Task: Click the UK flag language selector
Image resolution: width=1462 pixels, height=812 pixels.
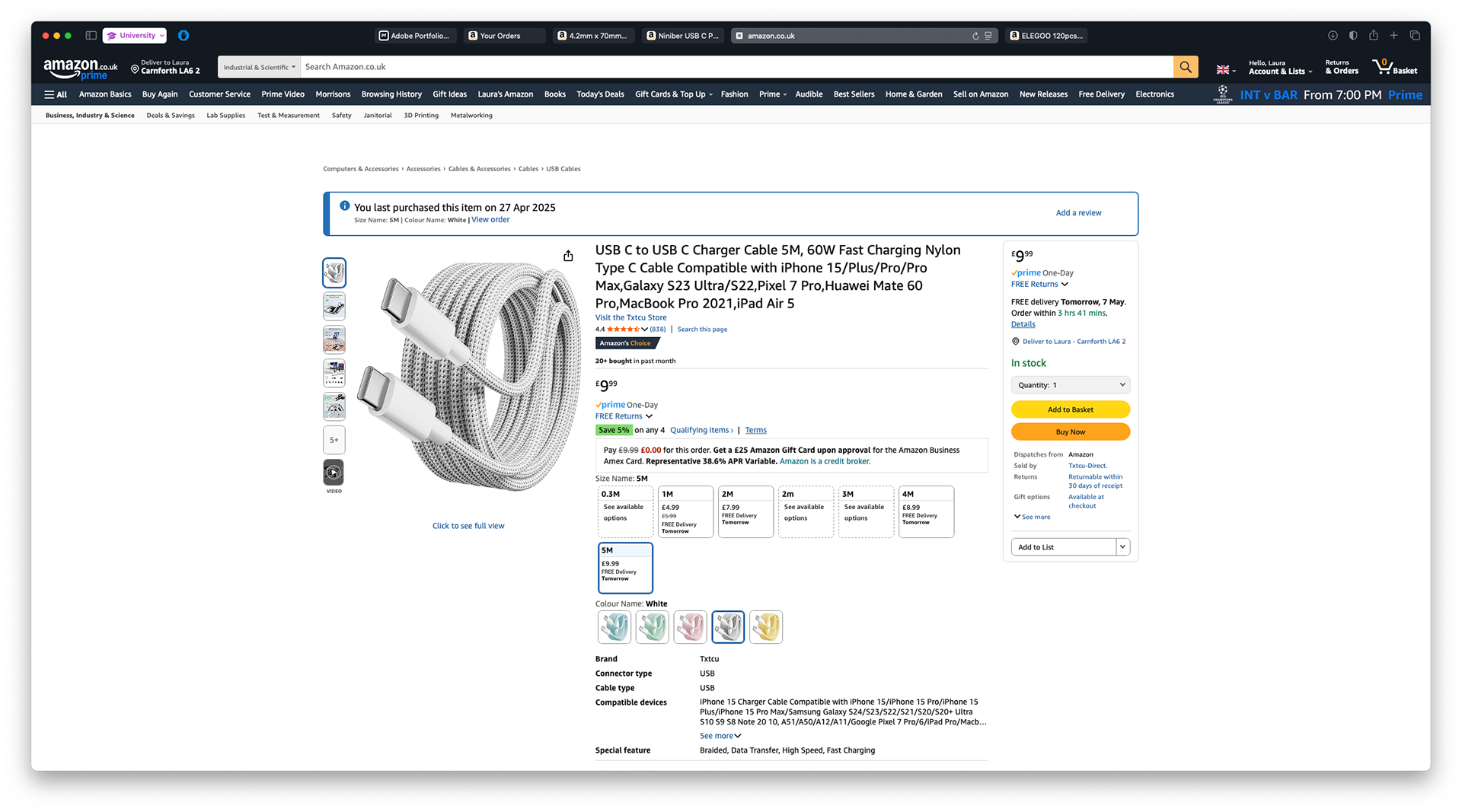Action: tap(1225, 69)
